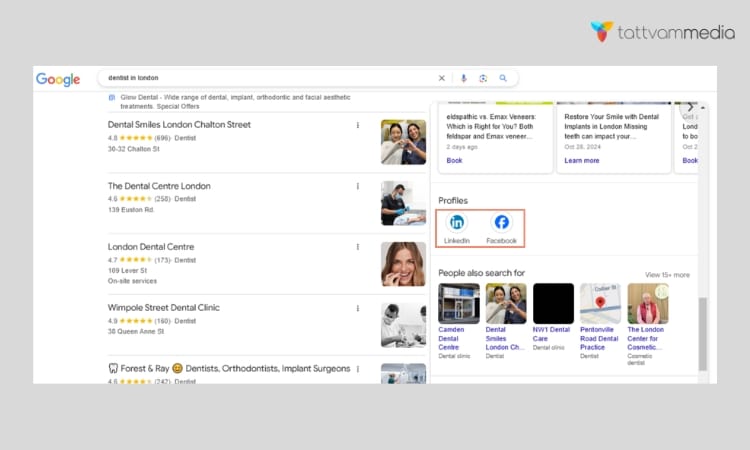Open Google Lens image search icon

(x=483, y=78)
